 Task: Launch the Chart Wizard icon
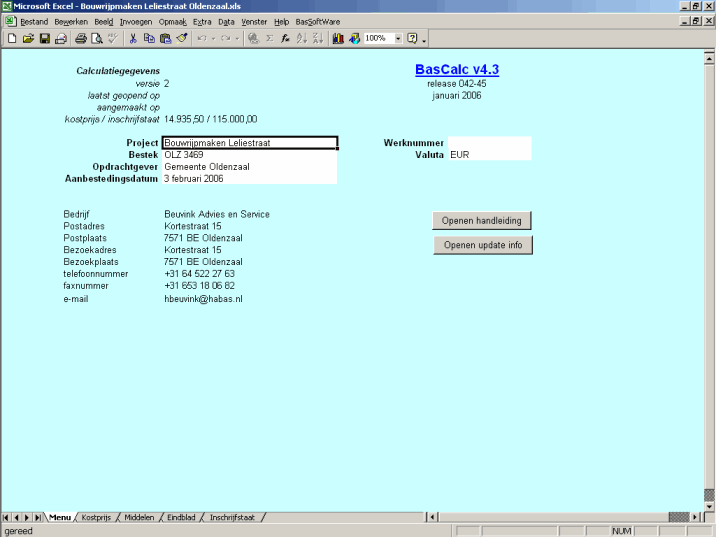338,38
